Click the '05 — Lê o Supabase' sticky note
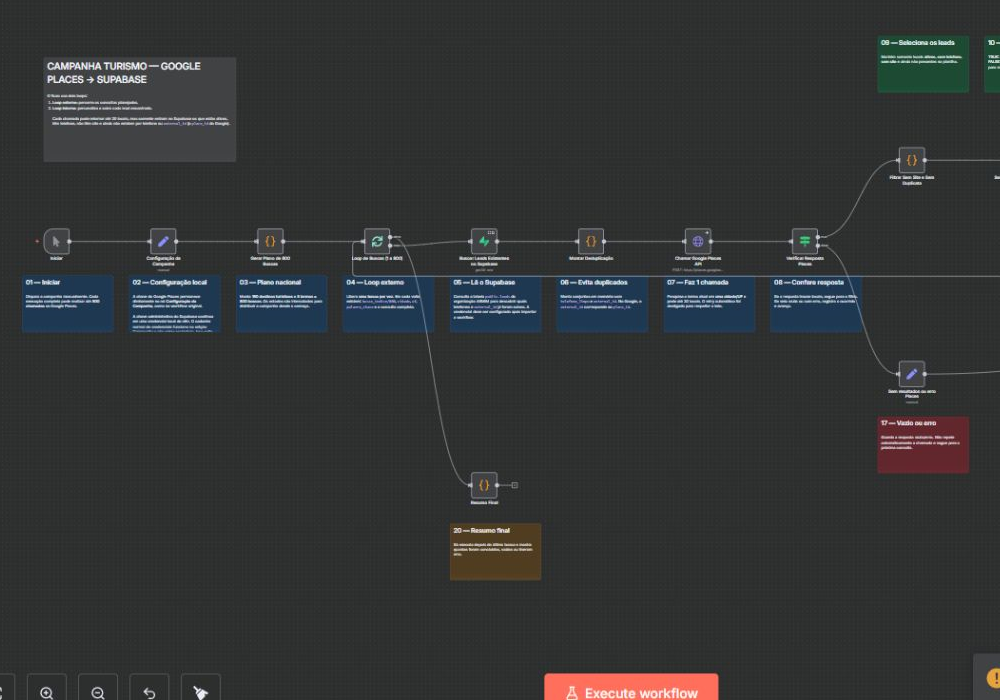1000x700 pixels. (496, 304)
